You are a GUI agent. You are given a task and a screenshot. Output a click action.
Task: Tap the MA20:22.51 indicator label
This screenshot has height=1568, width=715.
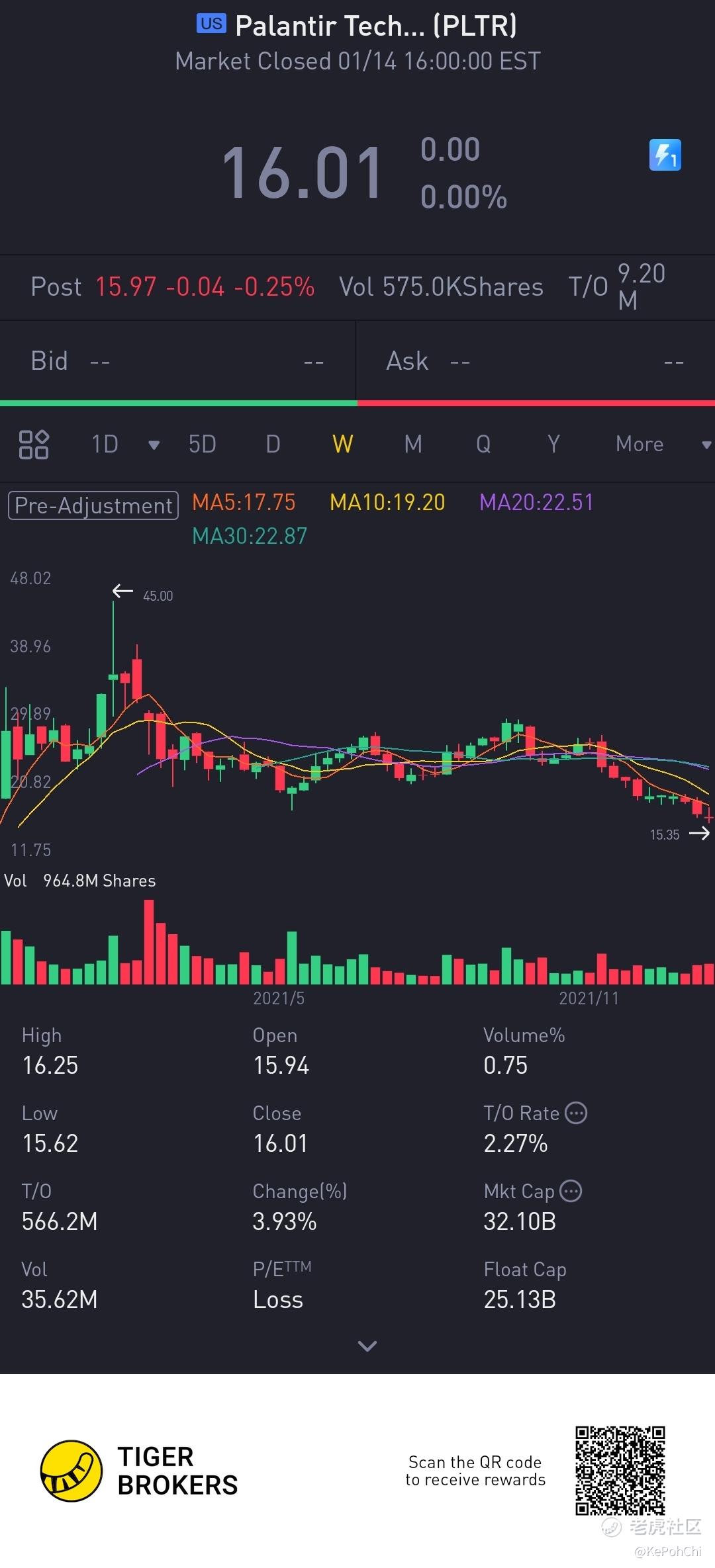pyautogui.click(x=536, y=503)
